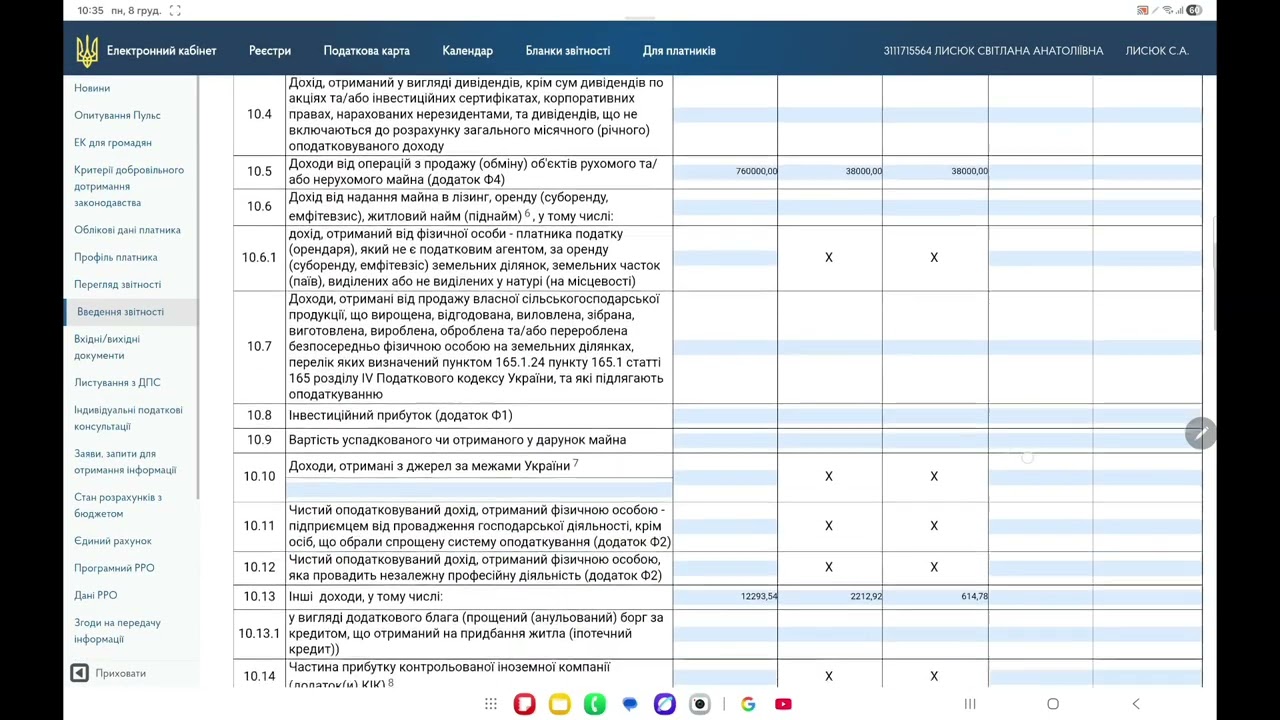The image size is (1280, 720).
Task: Click the page vertical scrollbar
Action: [x=1215, y=275]
